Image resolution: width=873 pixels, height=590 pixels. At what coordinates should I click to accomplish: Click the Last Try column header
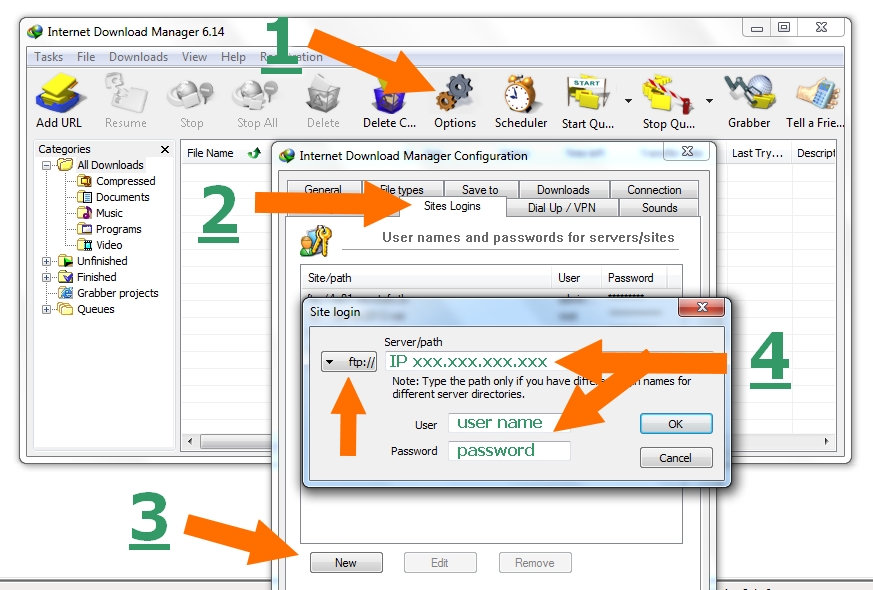coord(757,153)
